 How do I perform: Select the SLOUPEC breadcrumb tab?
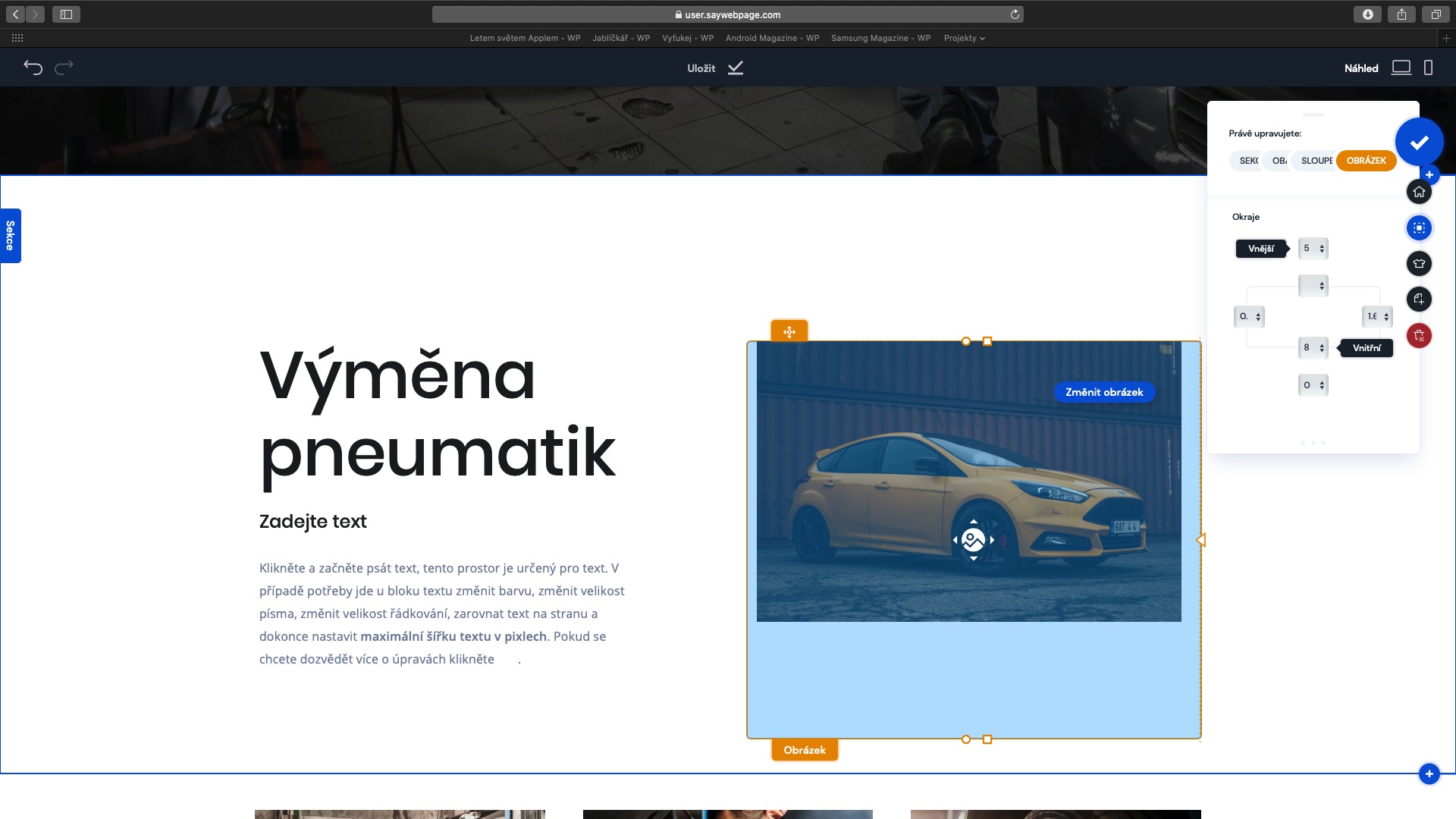[x=1316, y=161]
